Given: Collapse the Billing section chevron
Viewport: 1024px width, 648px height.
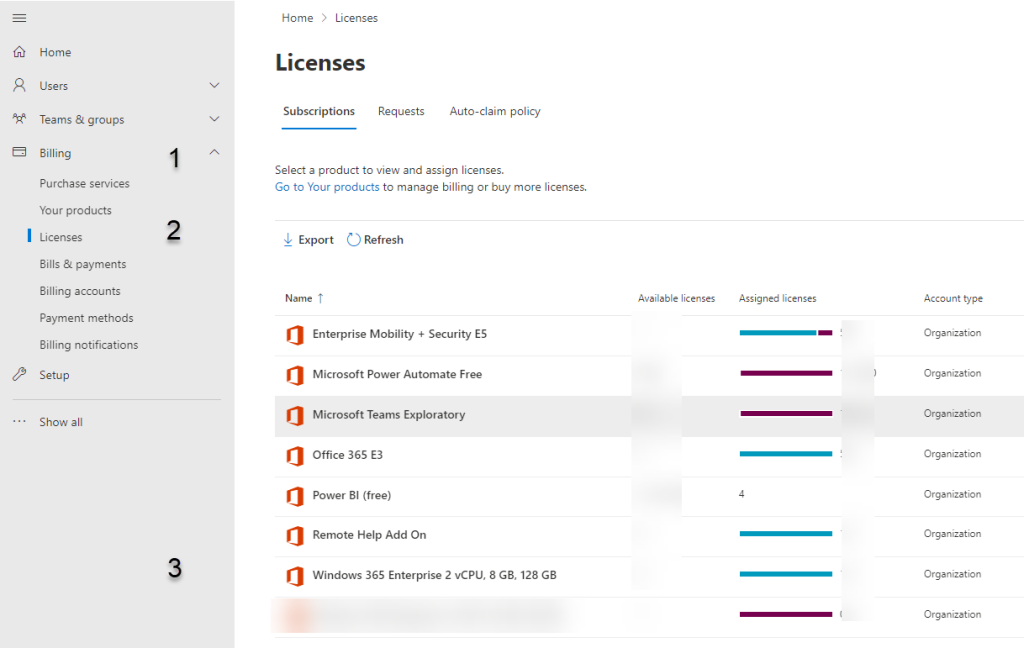Looking at the screenshot, I should pyautogui.click(x=214, y=153).
